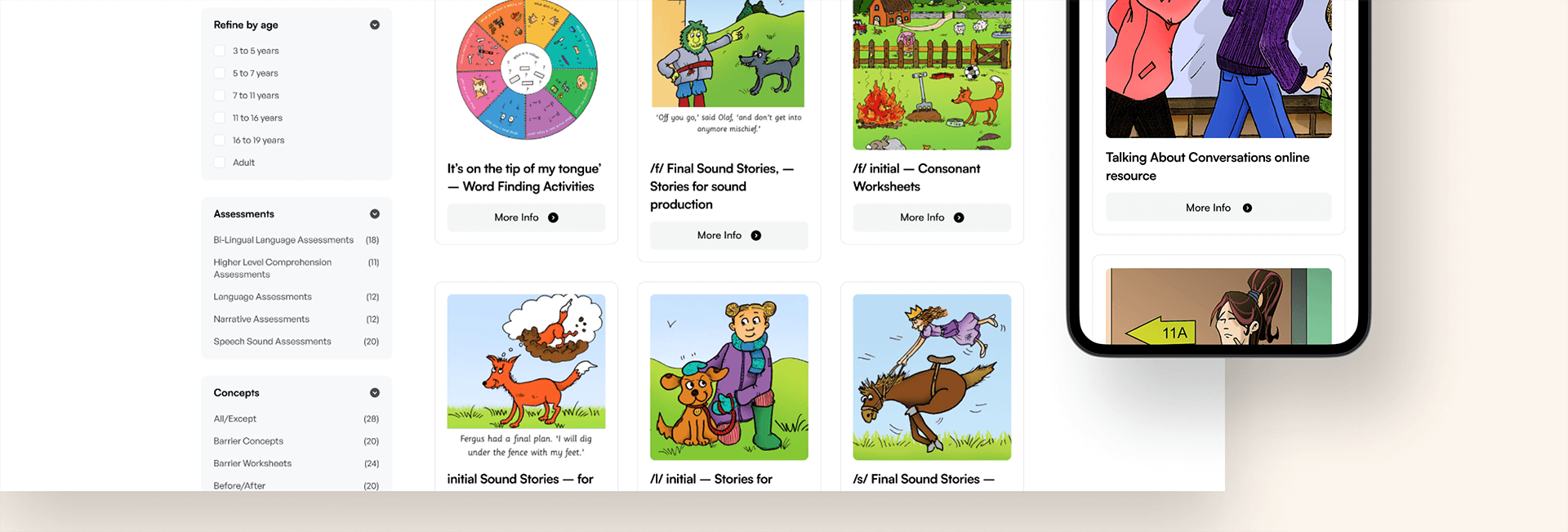1568x532 pixels.
Task: Open the fox dreaming story thumbnail
Action: 526,378
